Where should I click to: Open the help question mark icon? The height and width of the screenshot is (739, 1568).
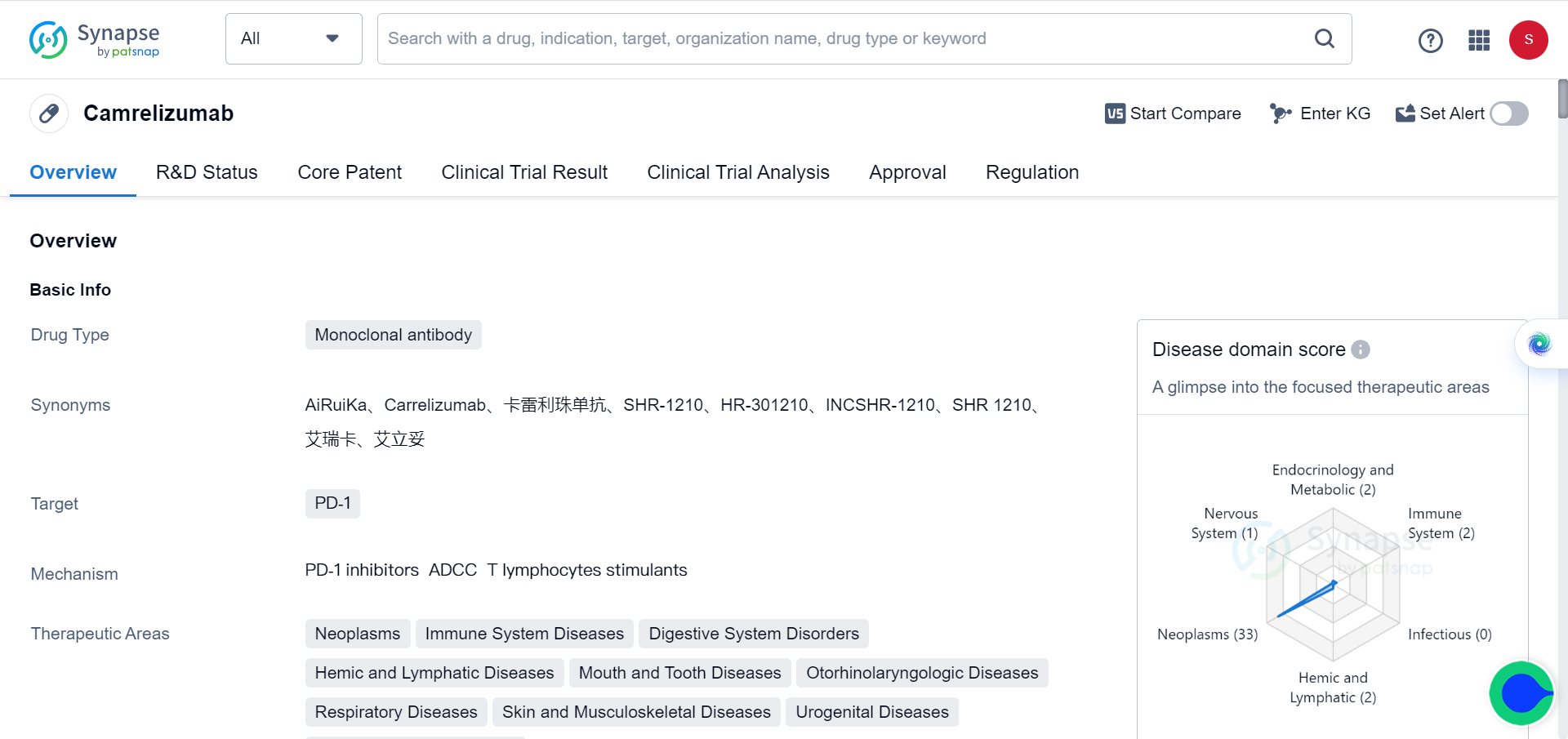pos(1430,40)
